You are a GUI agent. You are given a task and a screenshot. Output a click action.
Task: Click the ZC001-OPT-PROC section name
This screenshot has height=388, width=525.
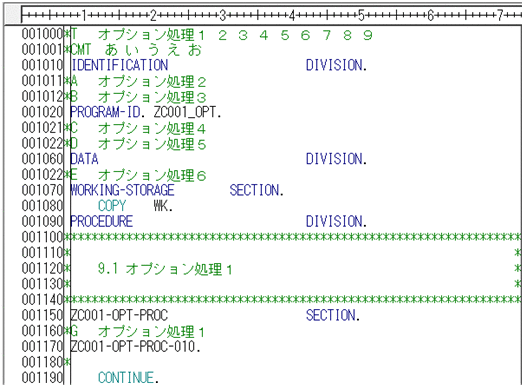[x=119, y=315]
